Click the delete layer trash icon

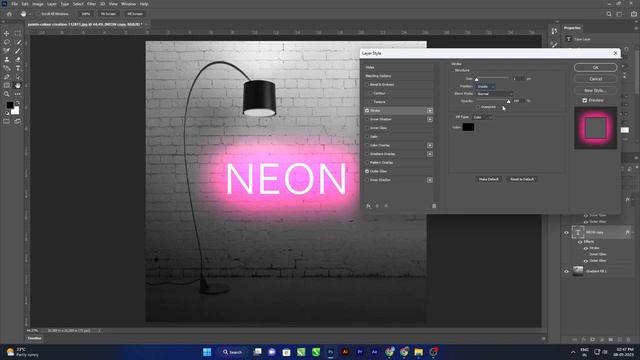click(x=629, y=340)
